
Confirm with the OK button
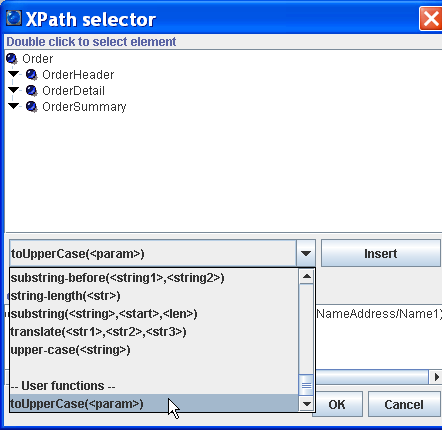pyautogui.click(x=337, y=404)
